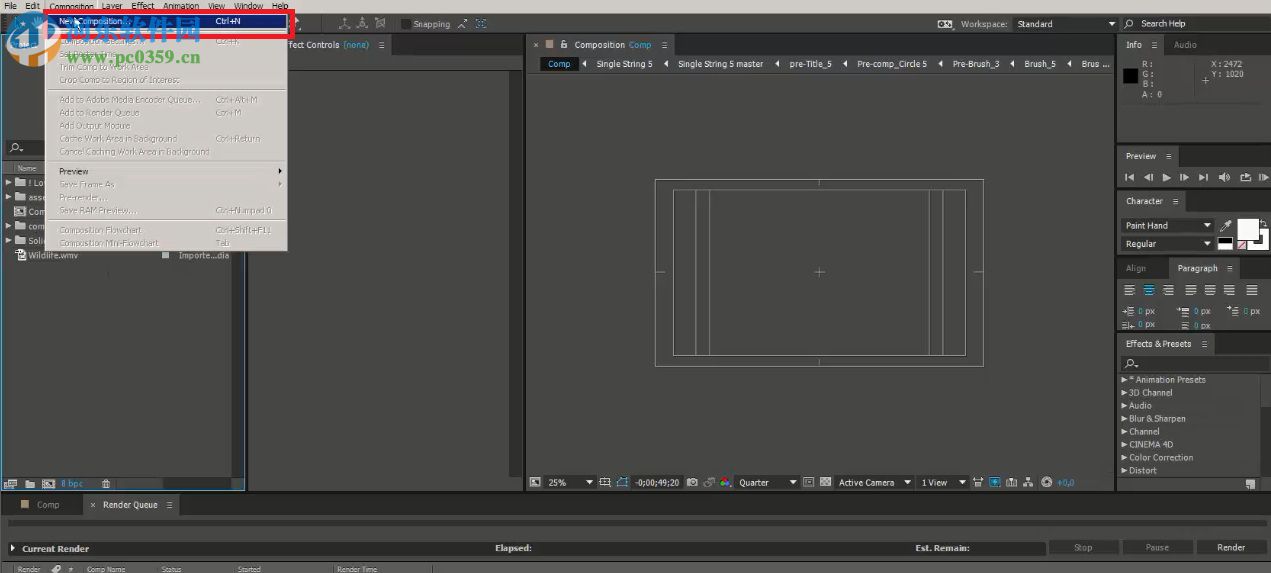Select center align text in Paragraph panel
This screenshot has width=1271, height=573.
[x=1149, y=290]
